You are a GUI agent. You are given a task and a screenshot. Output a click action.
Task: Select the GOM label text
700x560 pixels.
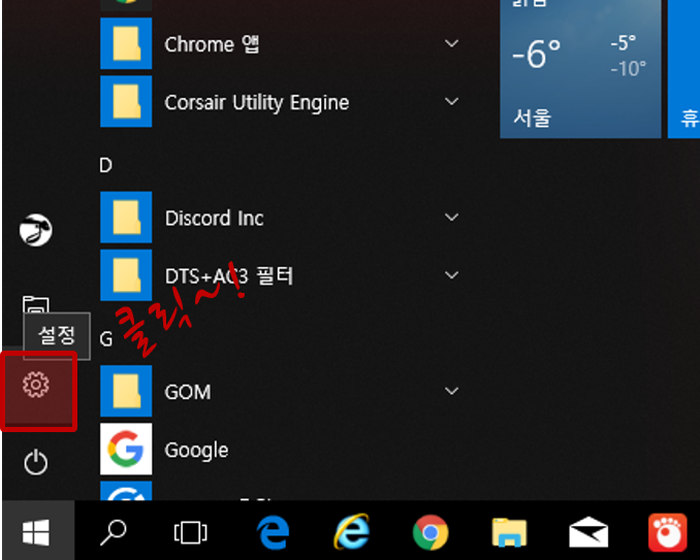188,392
